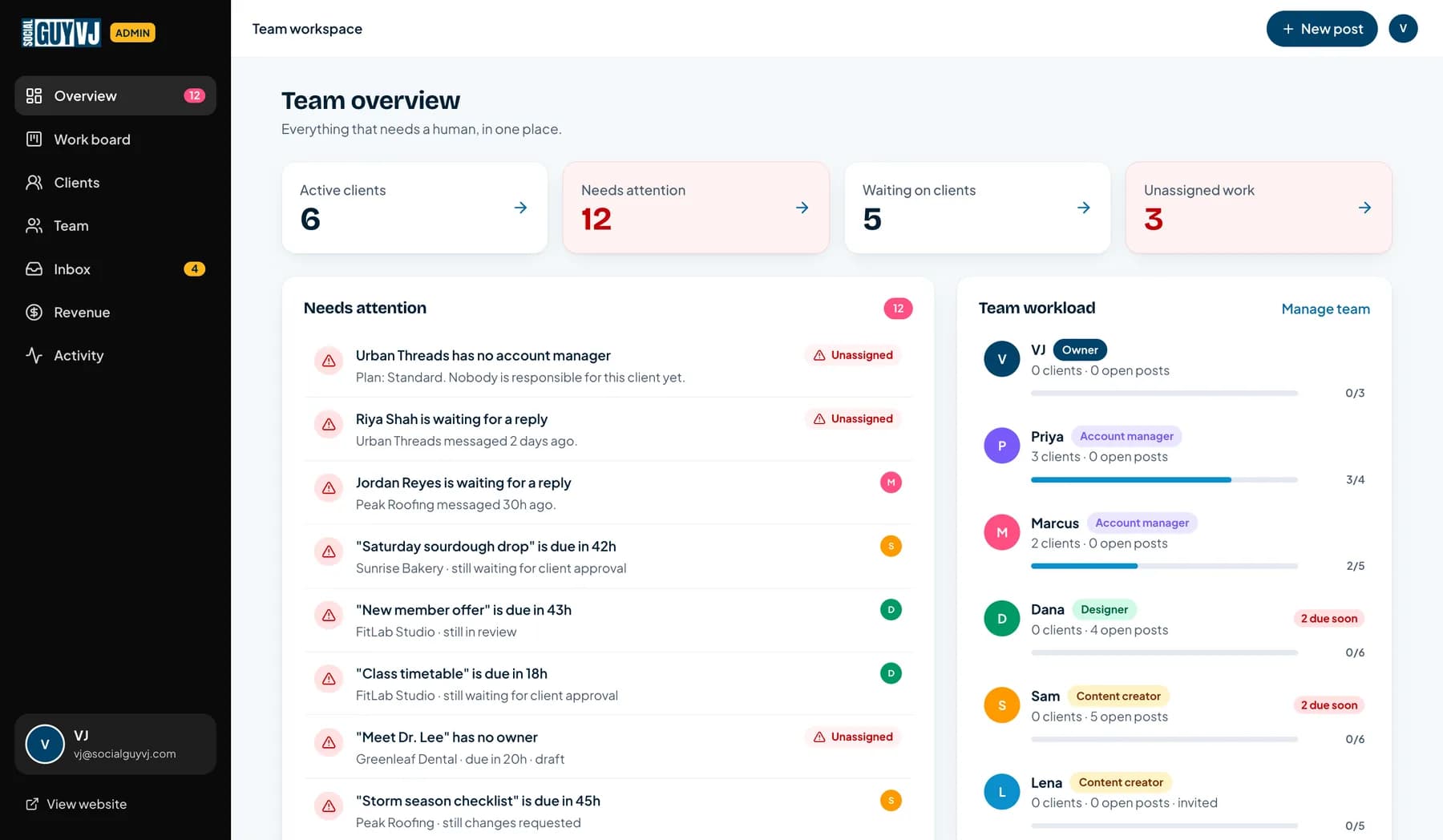Click the external link icon beside View website
The width and height of the screenshot is (1443, 840).
click(32, 804)
